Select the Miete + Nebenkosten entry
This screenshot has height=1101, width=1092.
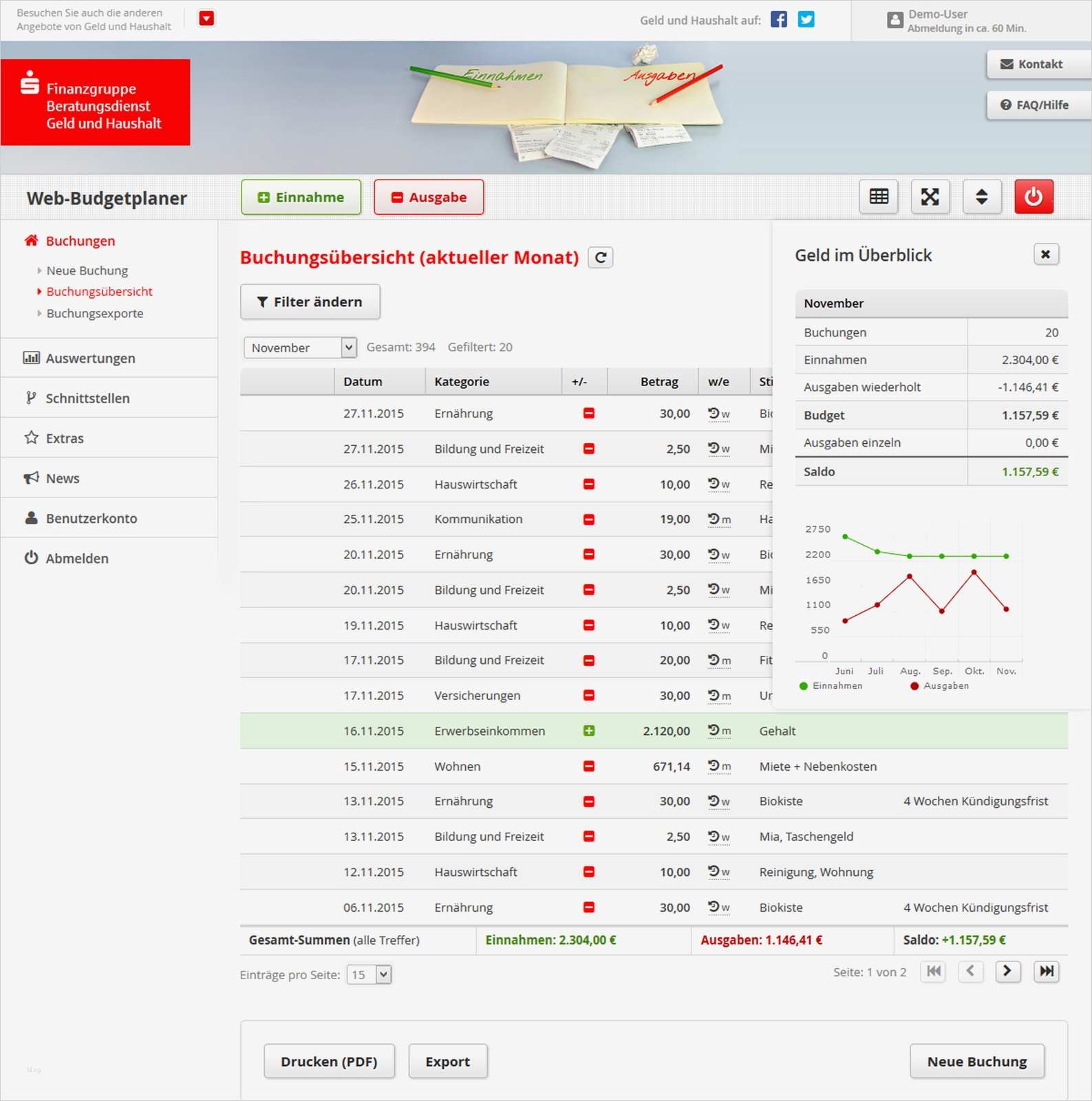point(818,767)
